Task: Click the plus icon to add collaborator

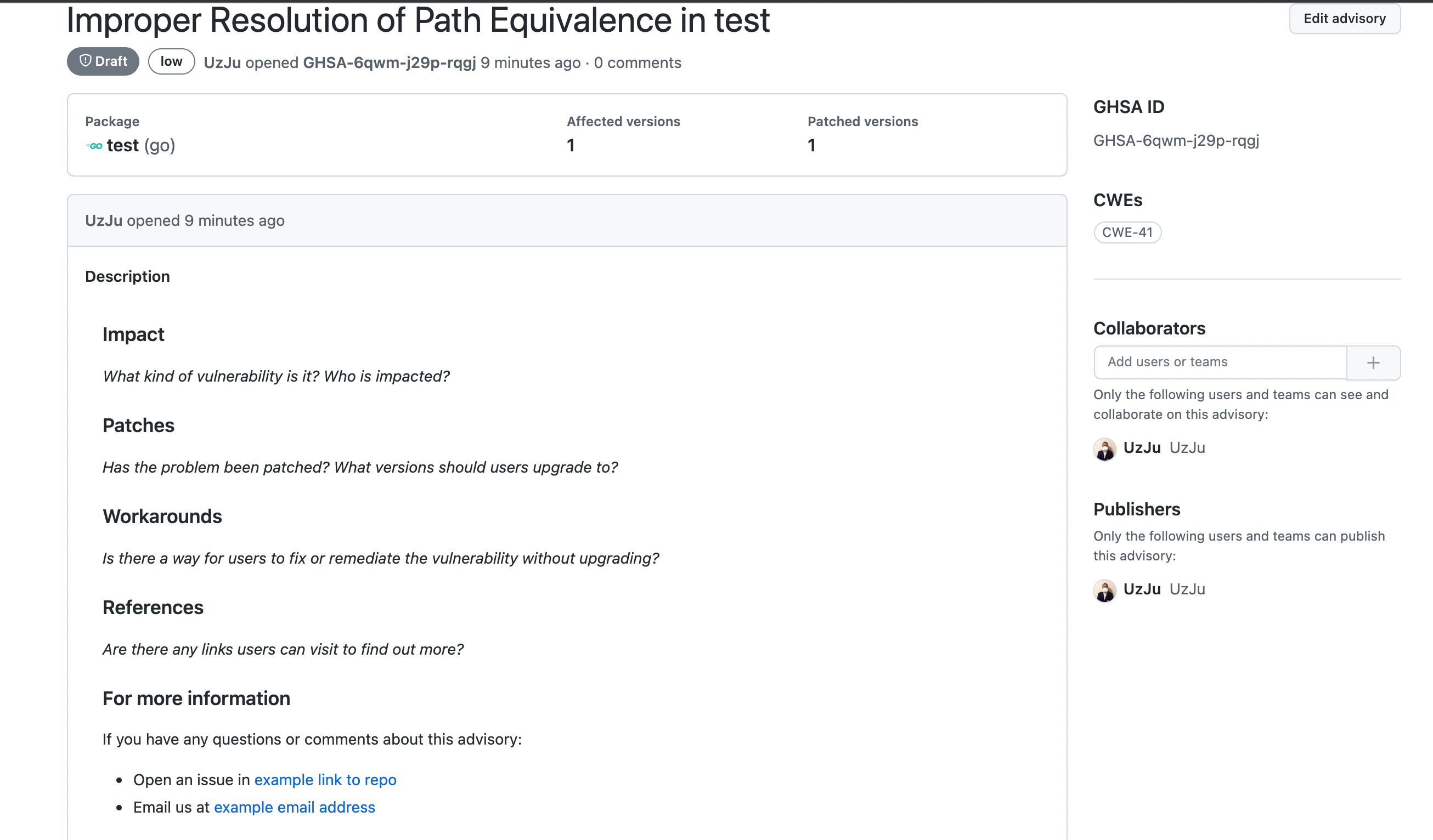Action: point(1373,362)
